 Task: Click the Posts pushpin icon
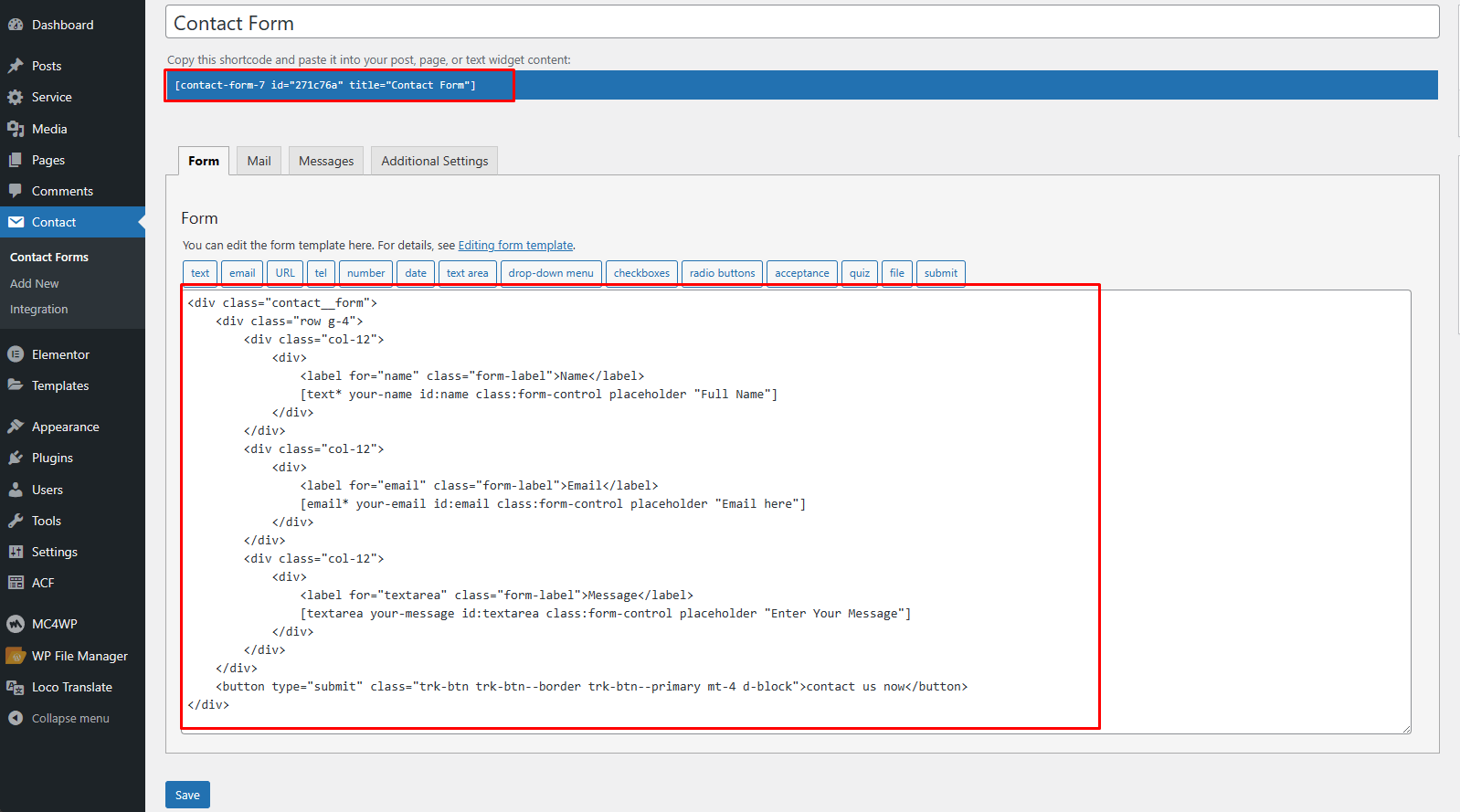16,66
